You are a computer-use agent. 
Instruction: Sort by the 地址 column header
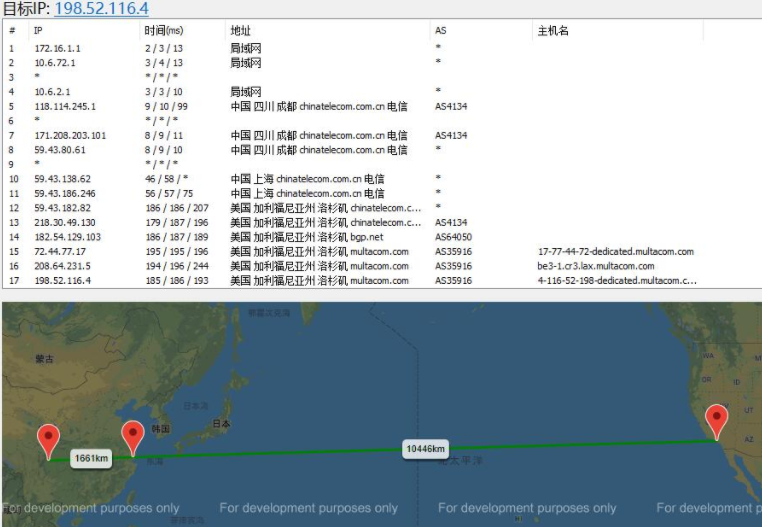point(240,31)
